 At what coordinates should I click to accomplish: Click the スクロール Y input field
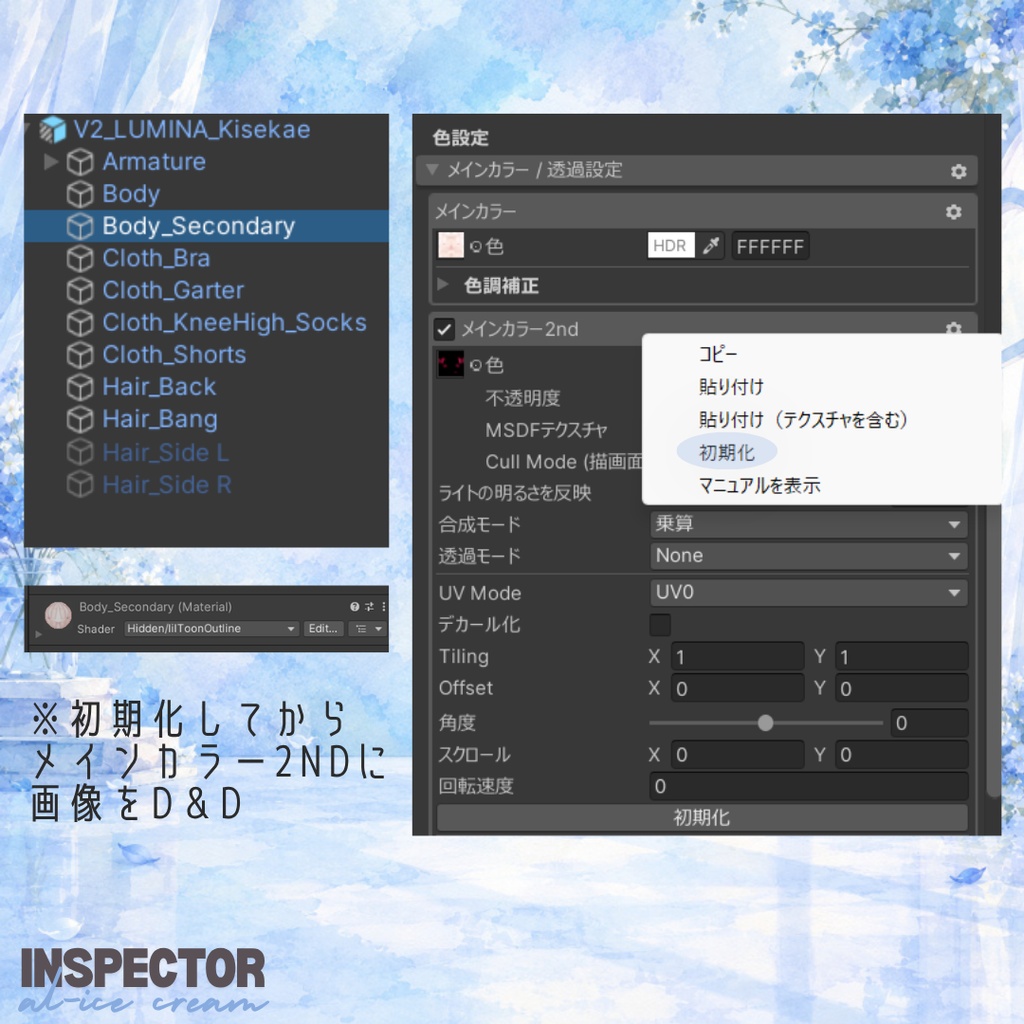901,755
